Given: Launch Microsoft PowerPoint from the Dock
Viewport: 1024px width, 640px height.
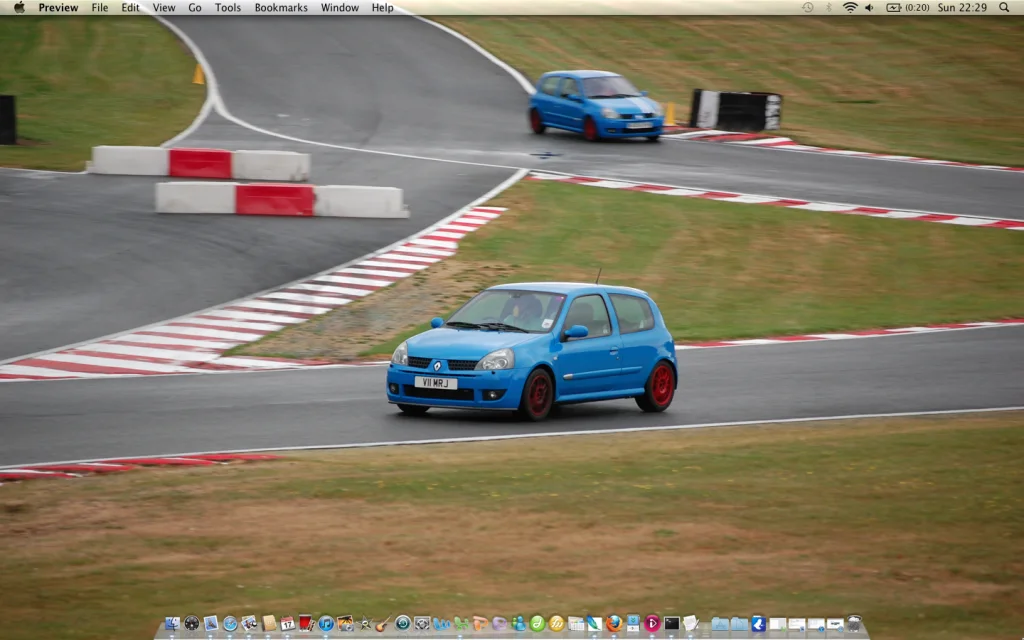Looking at the screenshot, I should pos(481,624).
